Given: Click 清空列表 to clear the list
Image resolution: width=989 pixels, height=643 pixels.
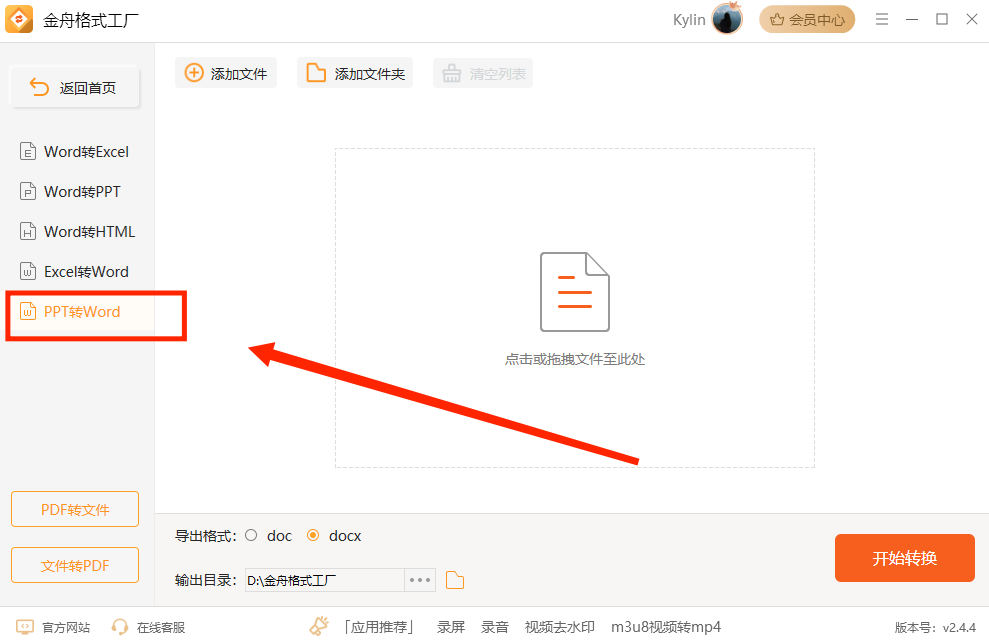Looking at the screenshot, I should coord(483,73).
